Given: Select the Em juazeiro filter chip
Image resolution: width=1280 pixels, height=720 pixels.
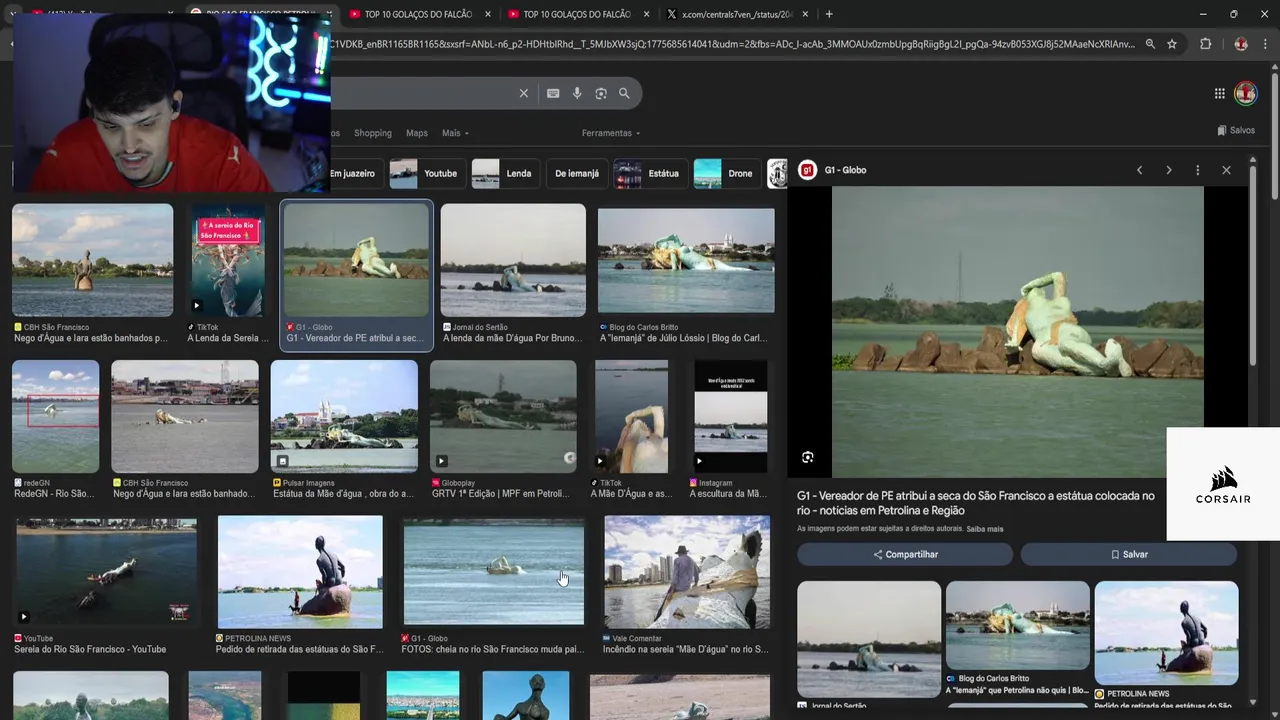Looking at the screenshot, I should coord(352,173).
